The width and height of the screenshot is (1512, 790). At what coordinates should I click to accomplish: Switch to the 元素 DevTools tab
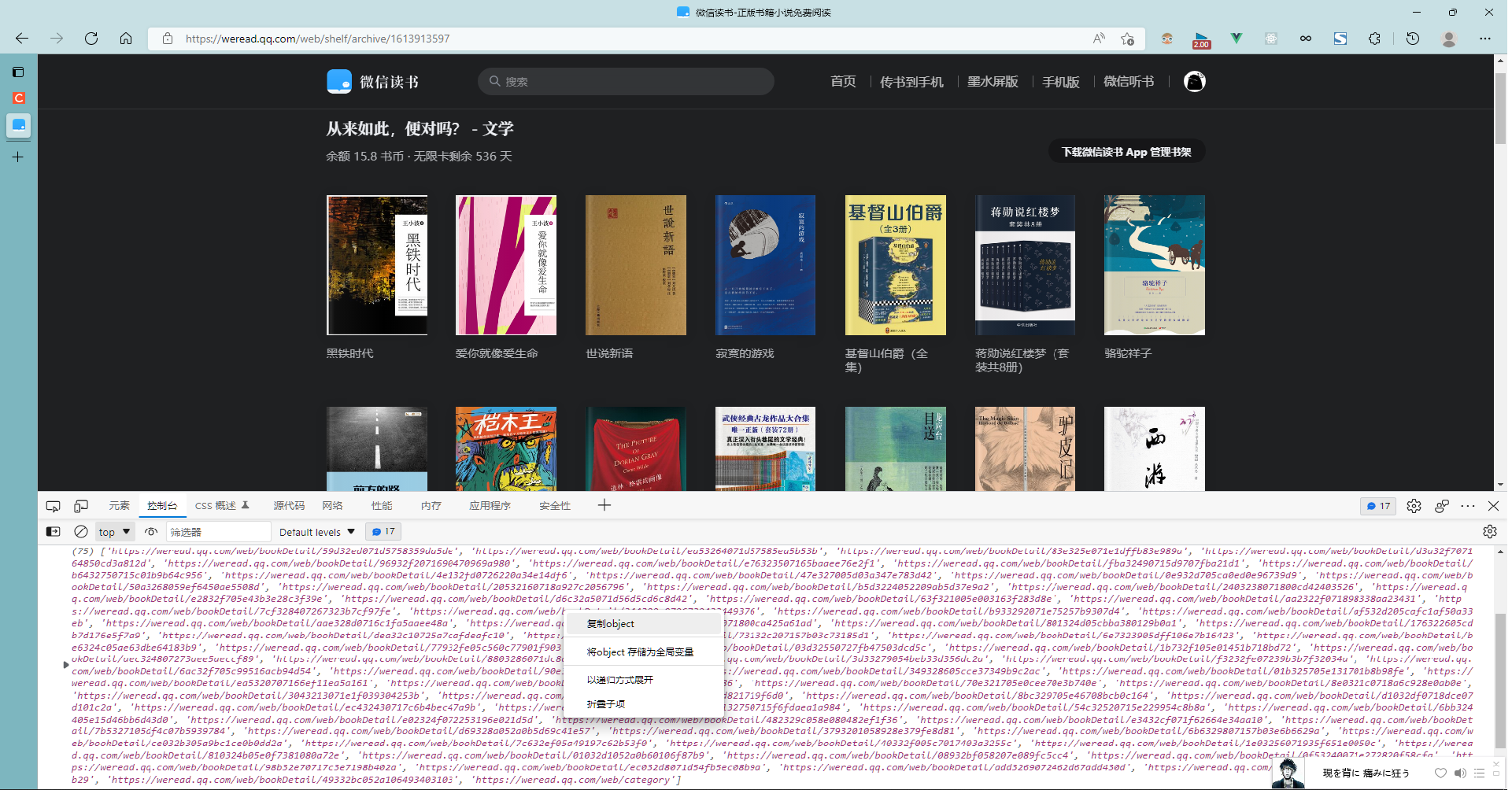tap(120, 506)
